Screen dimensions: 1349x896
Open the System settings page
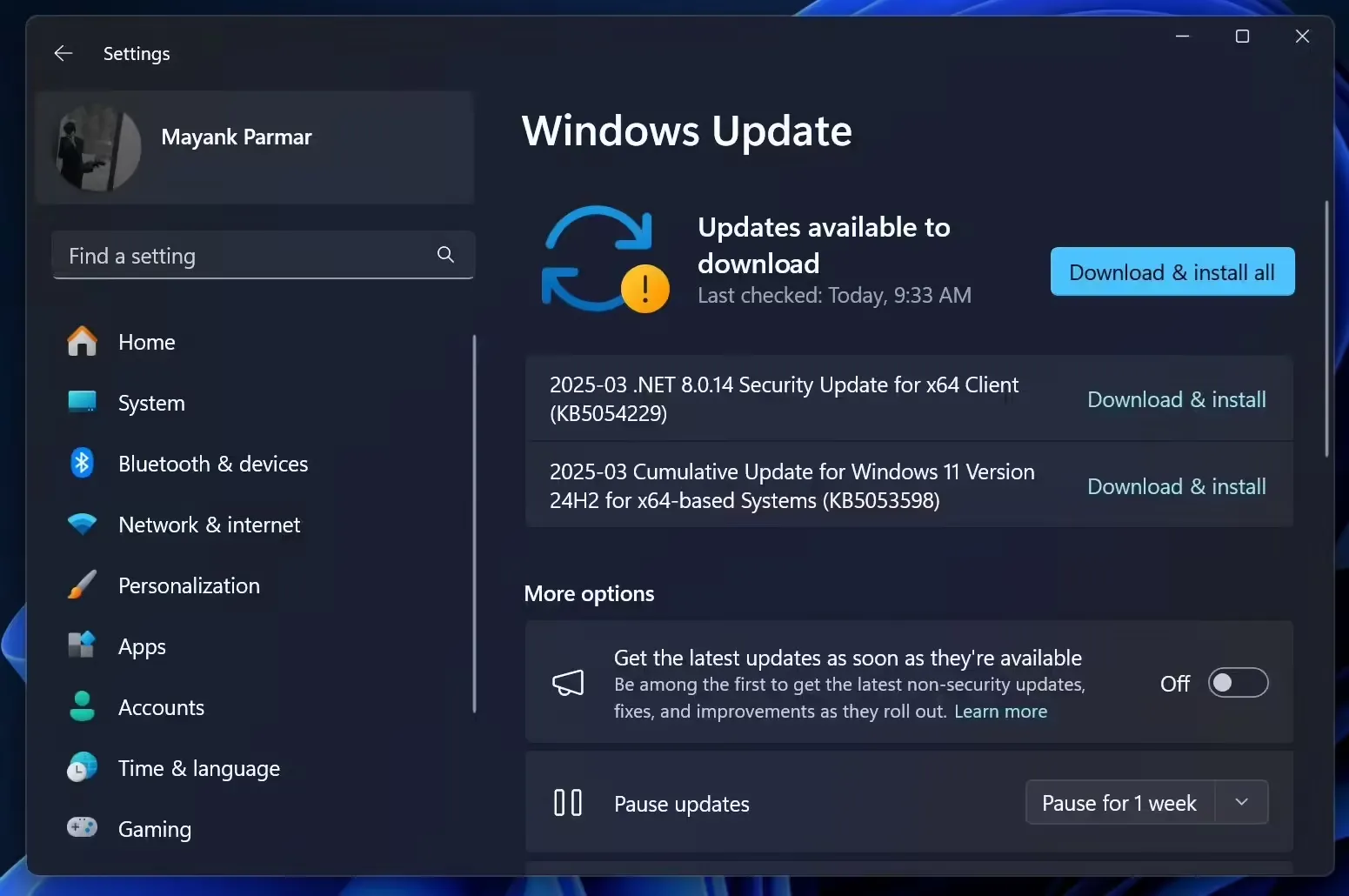pos(151,403)
